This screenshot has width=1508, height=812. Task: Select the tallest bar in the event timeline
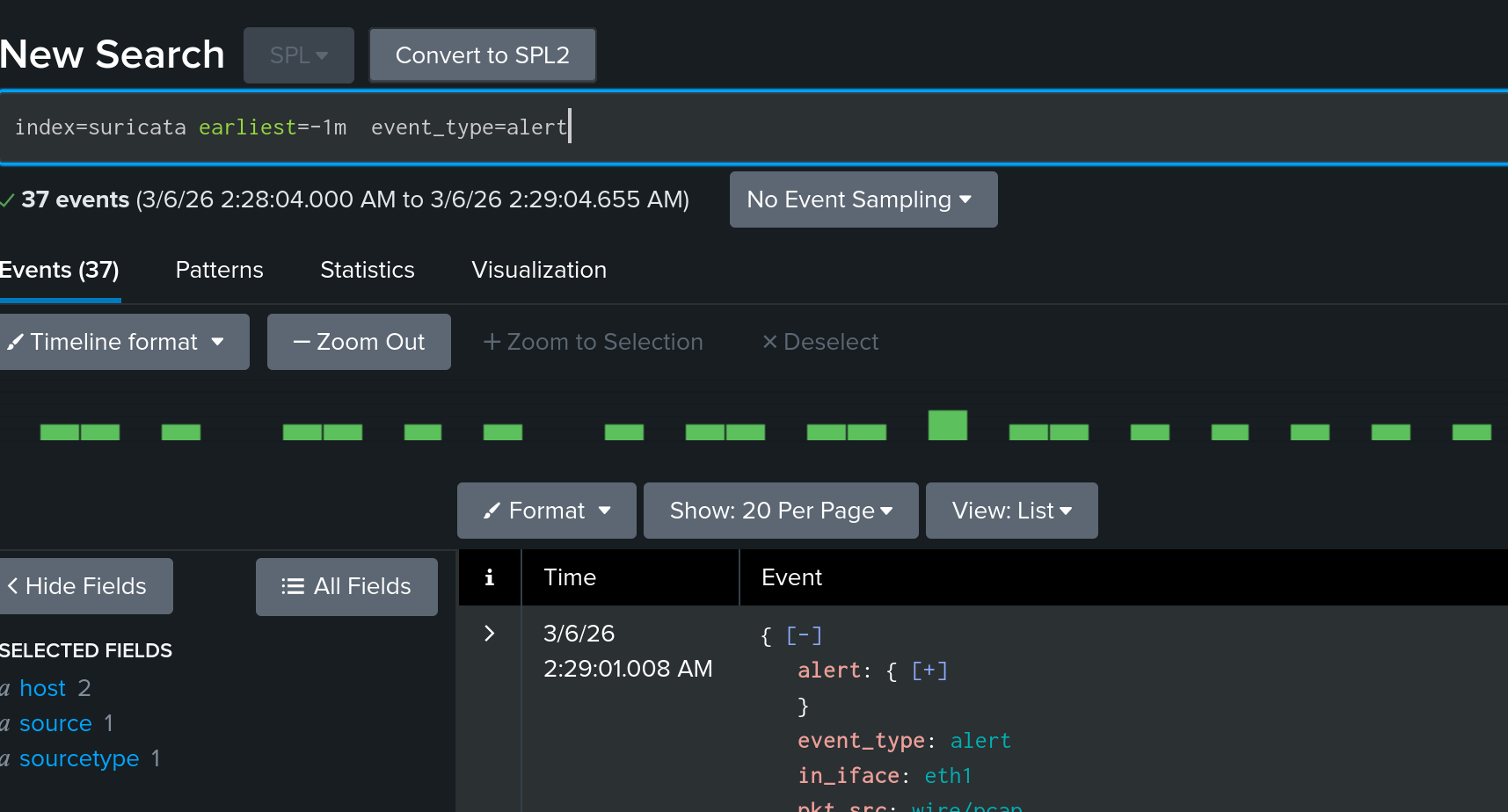pos(947,424)
